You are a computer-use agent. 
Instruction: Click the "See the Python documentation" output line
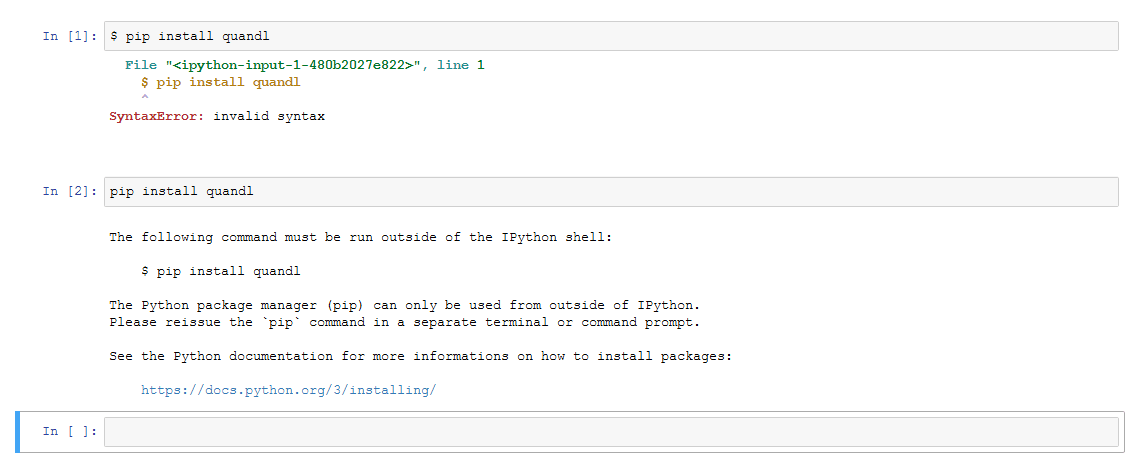coord(420,357)
